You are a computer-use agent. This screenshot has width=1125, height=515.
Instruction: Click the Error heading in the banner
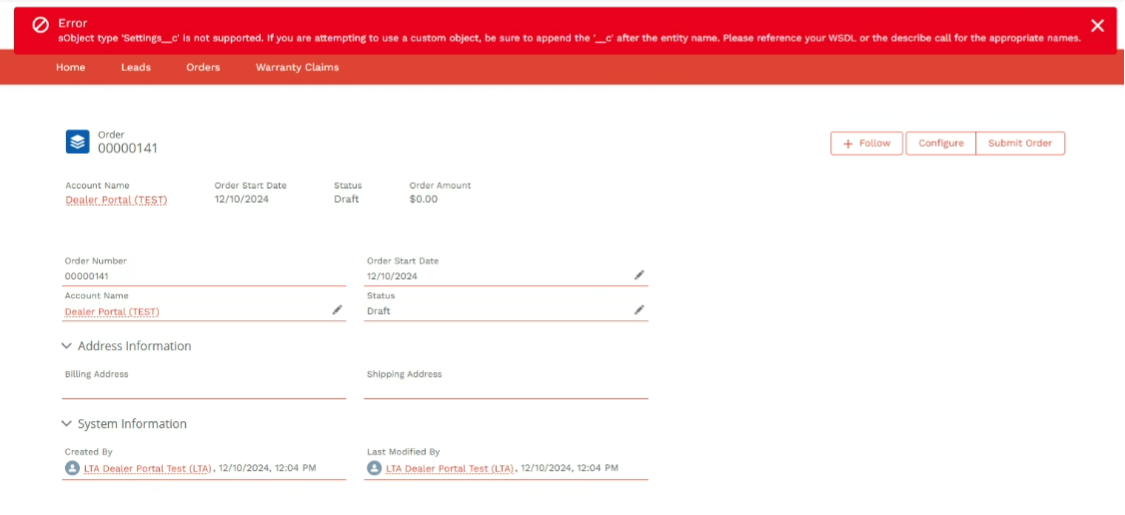point(72,24)
